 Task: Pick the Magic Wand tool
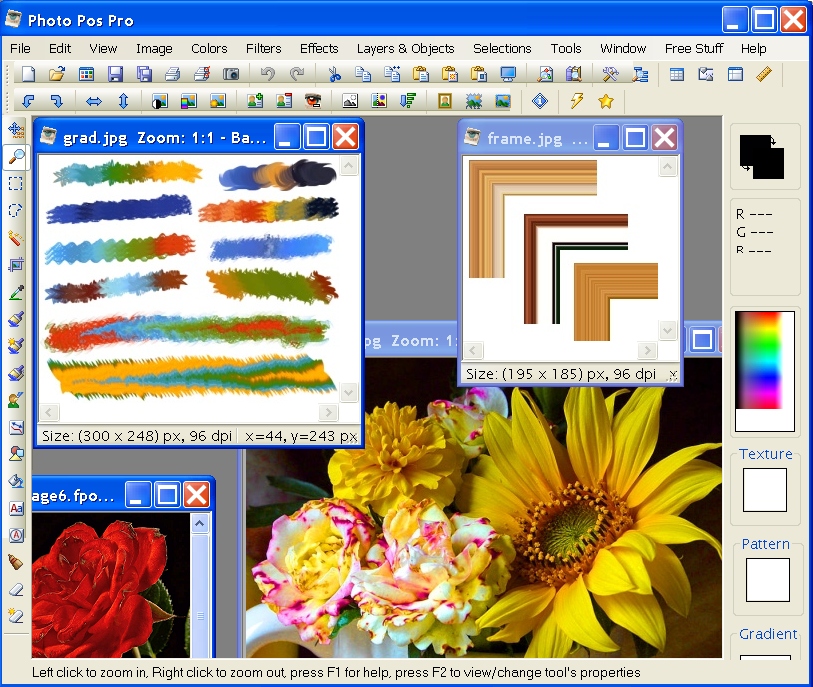(x=16, y=238)
